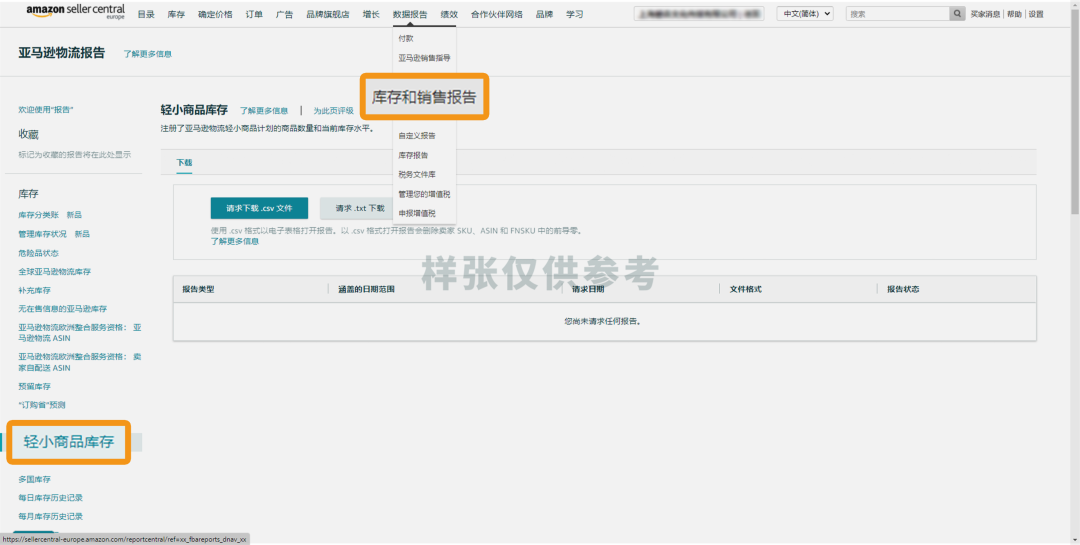Open the 合作伙伴网络 top navigation menu
Screen dimensions: 1080x545
[x=497, y=14]
